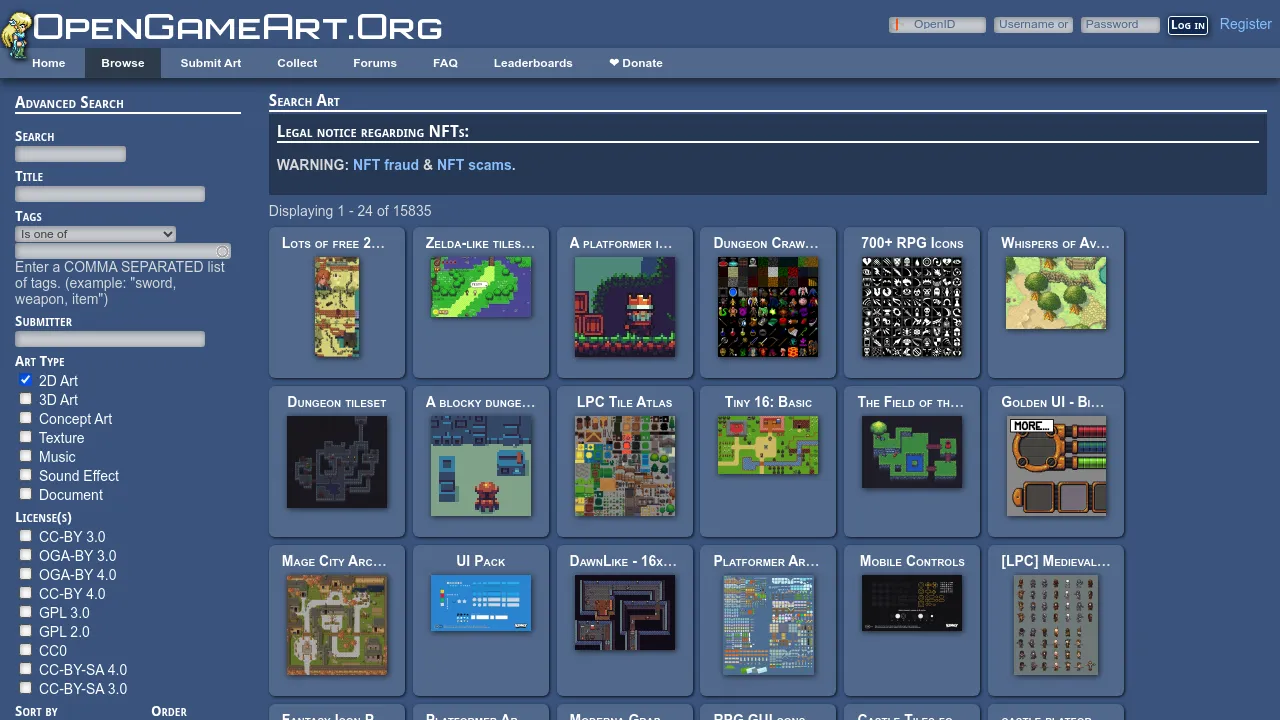
Task: Check the CC0 license checkbox
Action: tap(25, 650)
